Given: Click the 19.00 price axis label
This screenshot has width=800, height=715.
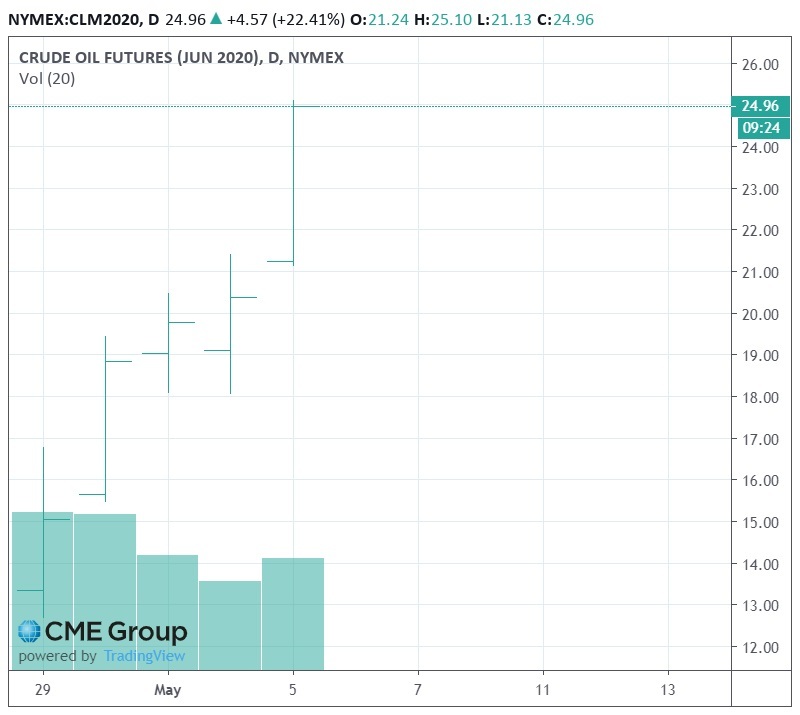Looking at the screenshot, I should pos(759,356).
